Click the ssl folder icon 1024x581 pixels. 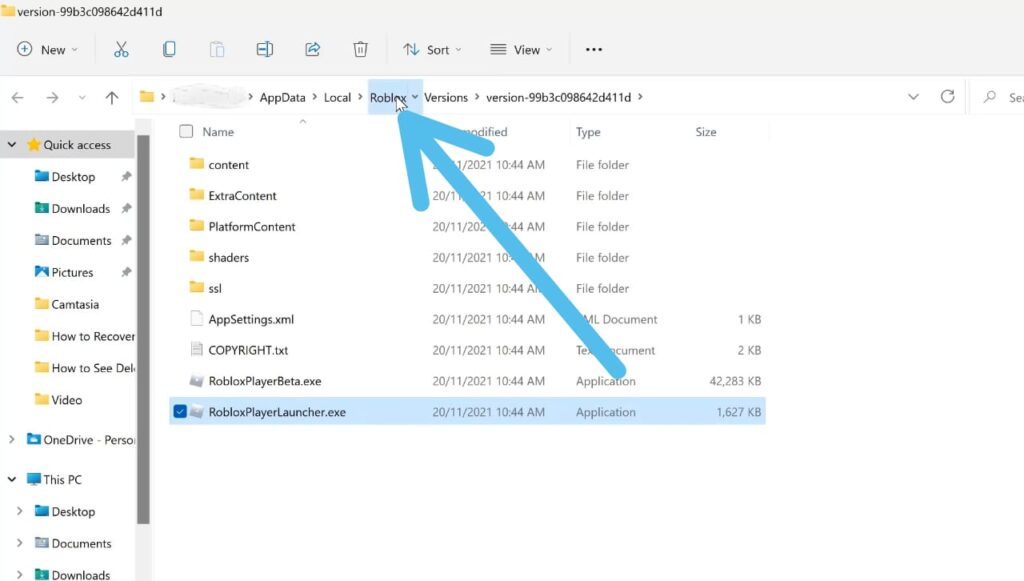click(196, 287)
